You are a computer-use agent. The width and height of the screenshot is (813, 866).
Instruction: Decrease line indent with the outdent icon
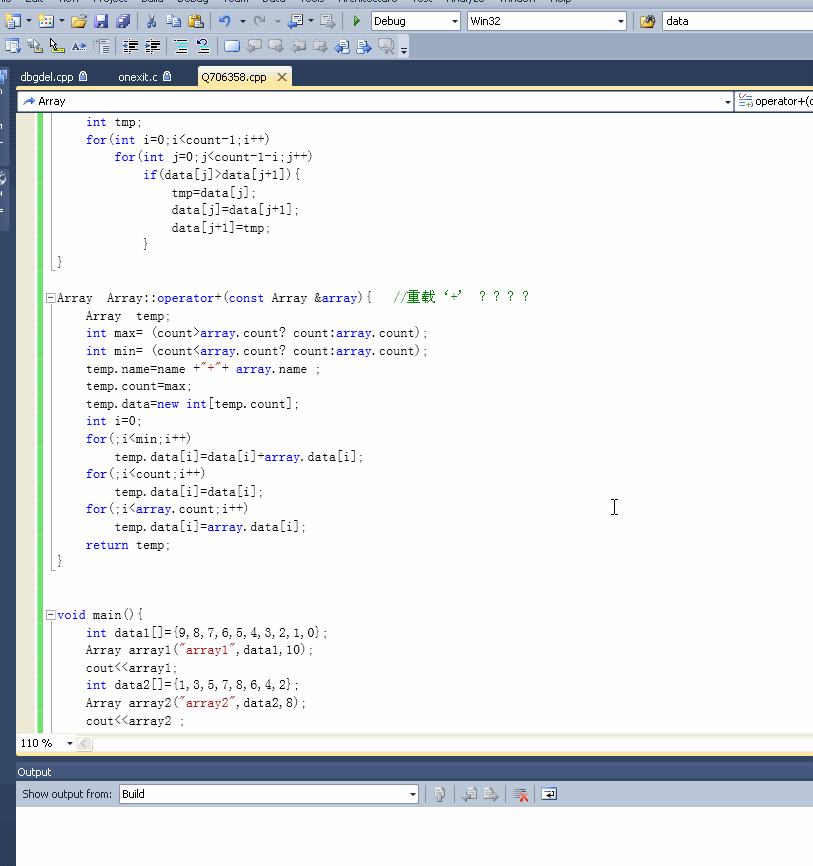pyautogui.click(x=130, y=46)
